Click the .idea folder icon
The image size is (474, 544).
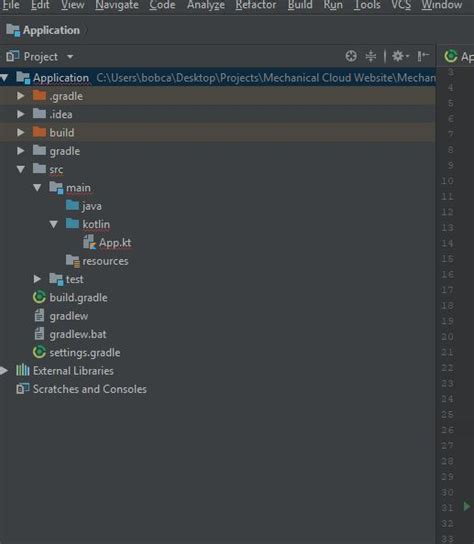point(39,113)
